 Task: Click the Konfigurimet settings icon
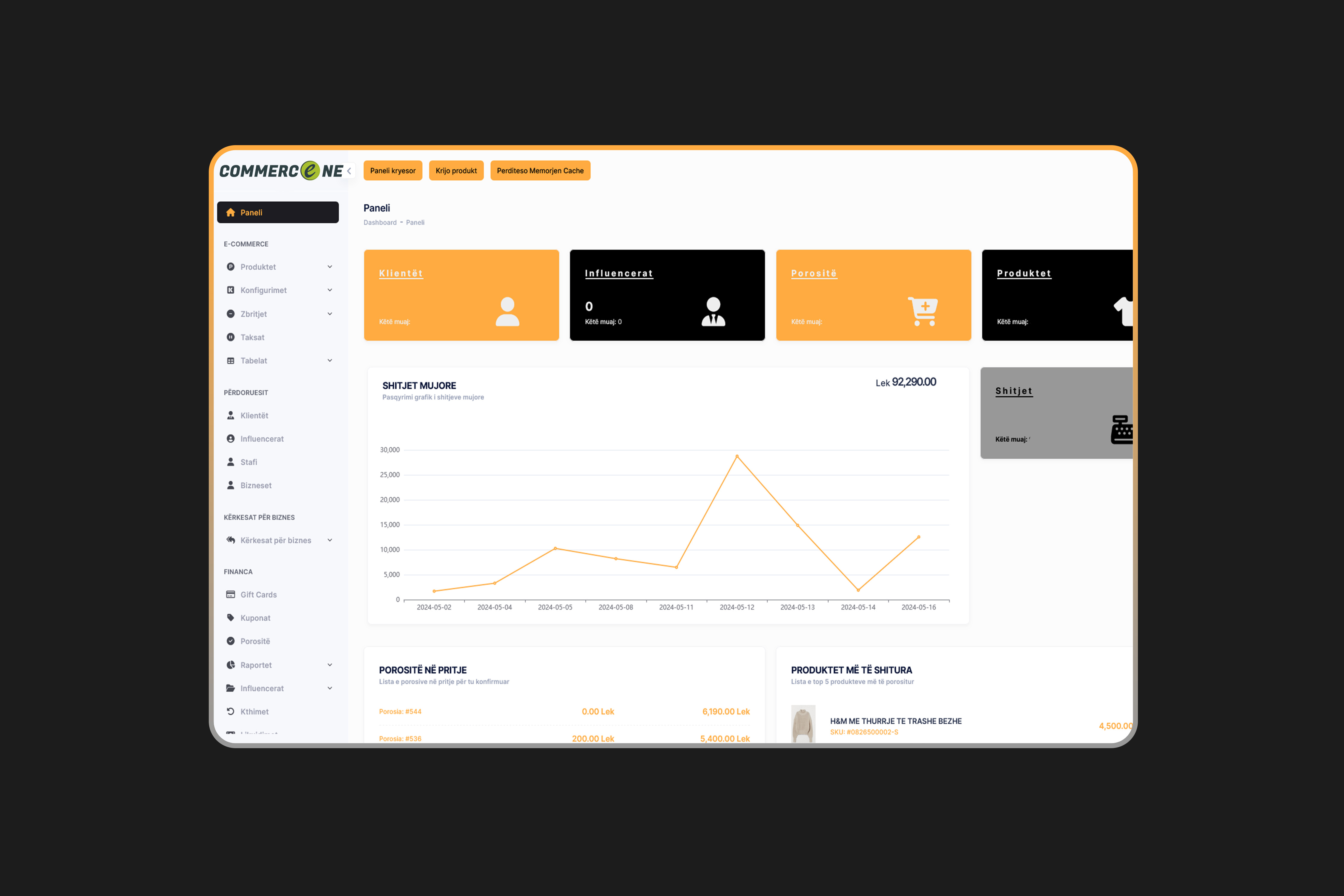[x=231, y=290]
